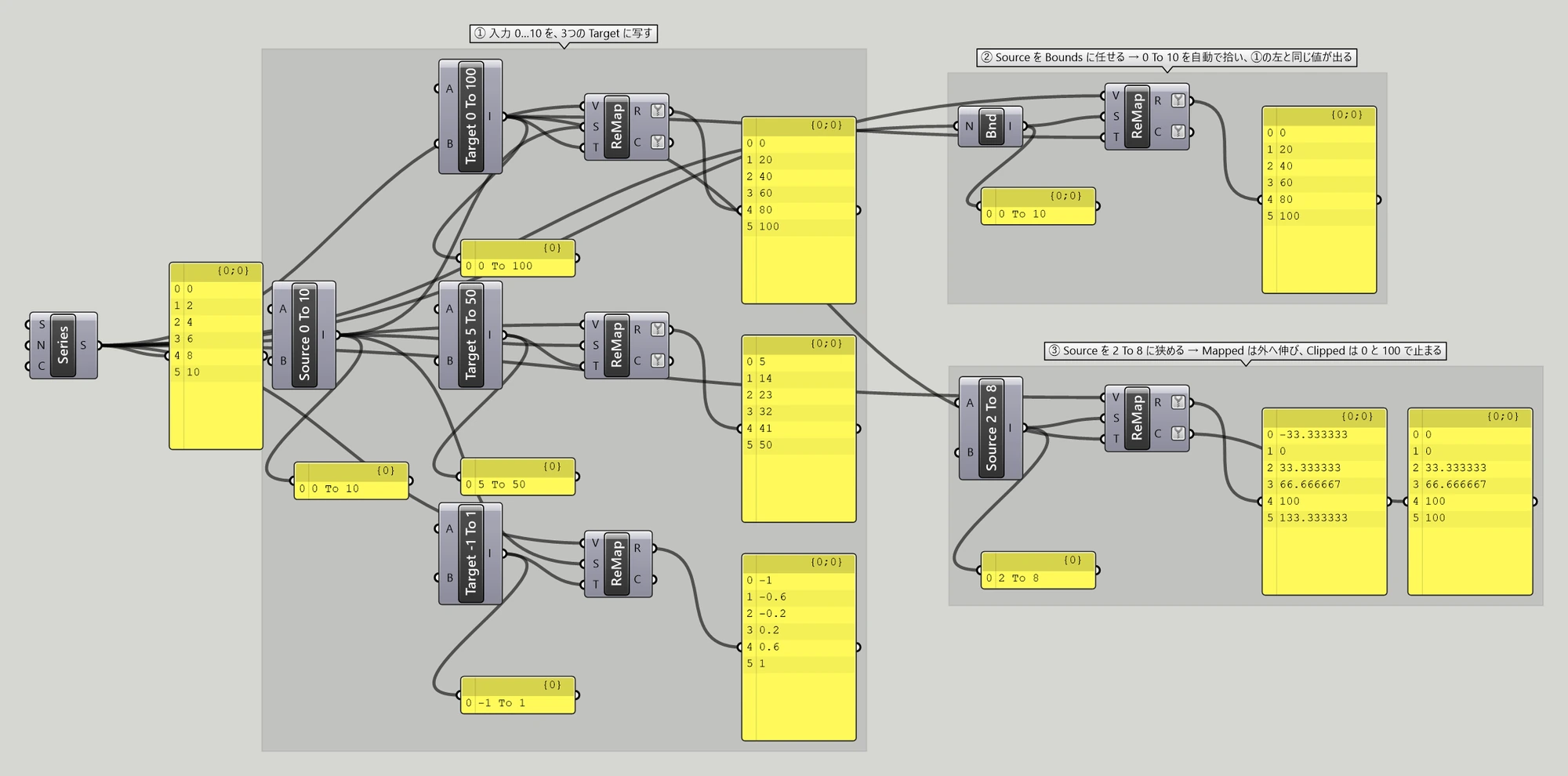The image size is (1568, 776).
Task: Click the S output grip of Series
Action: pyautogui.click(x=99, y=346)
